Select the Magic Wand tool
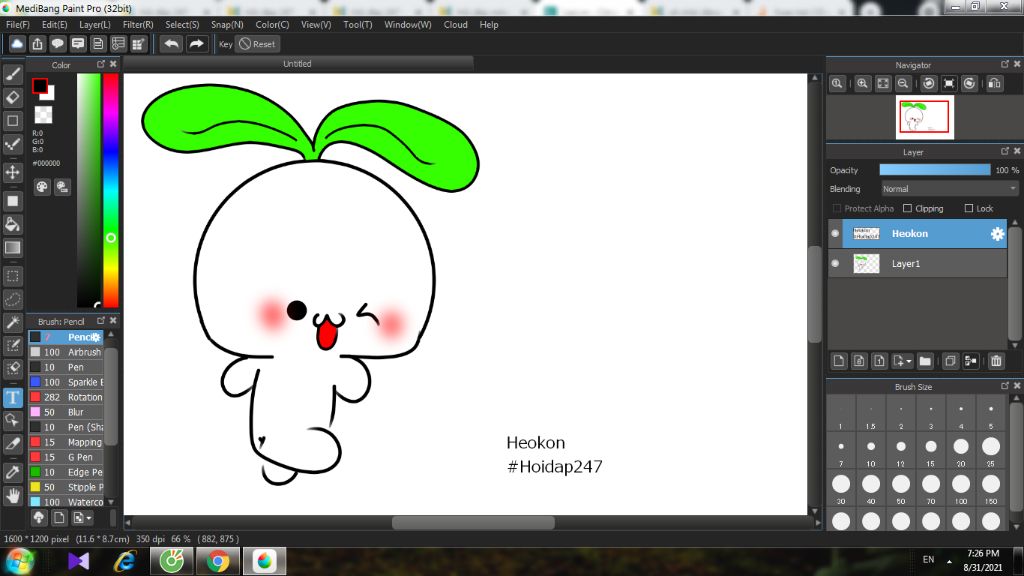Screen dimensions: 1024x576 coord(12,322)
